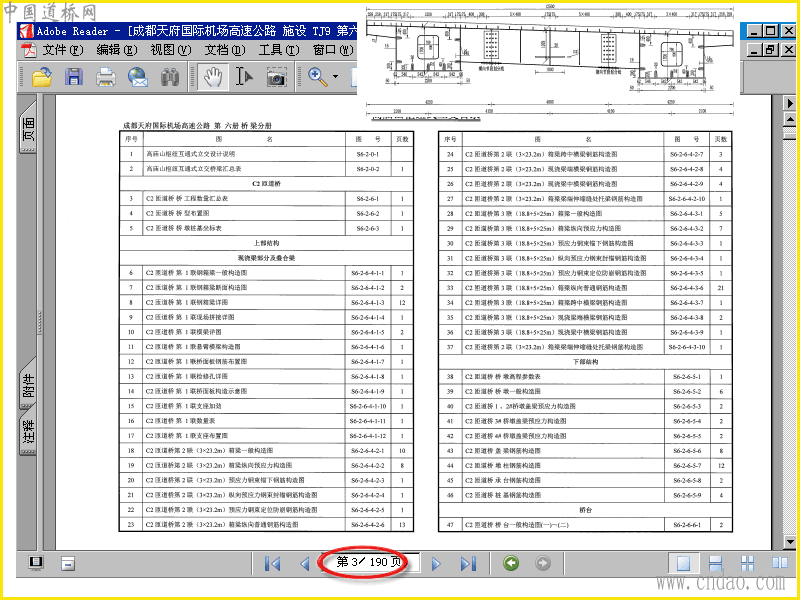Click the green Previous View button
Viewport: 800px width, 600px height.
(511, 563)
